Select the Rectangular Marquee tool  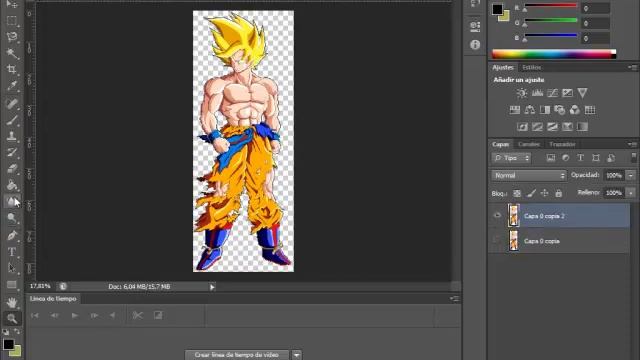[12, 20]
